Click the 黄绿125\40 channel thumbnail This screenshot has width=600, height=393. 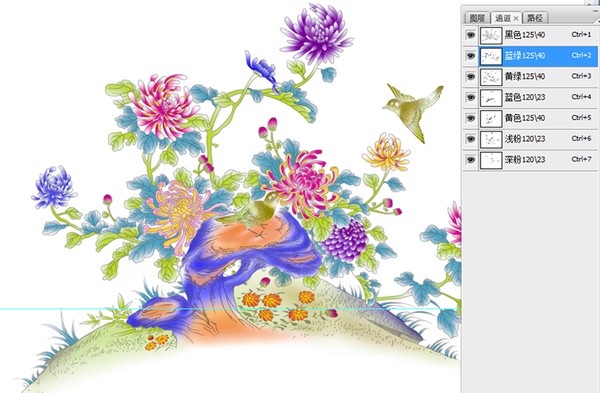pyautogui.click(x=491, y=77)
